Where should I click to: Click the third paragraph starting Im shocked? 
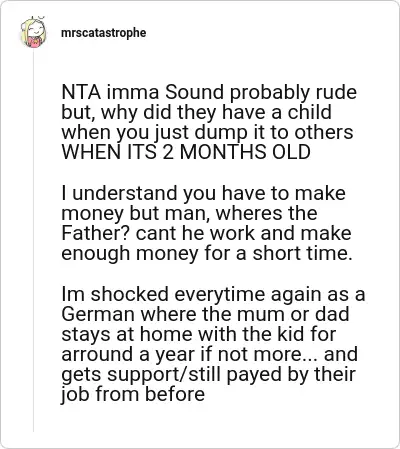213,344
